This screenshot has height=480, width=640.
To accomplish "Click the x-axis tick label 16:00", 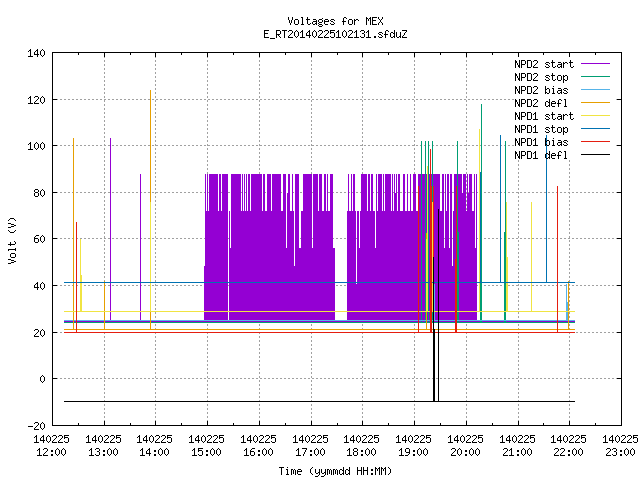I will [258, 453].
